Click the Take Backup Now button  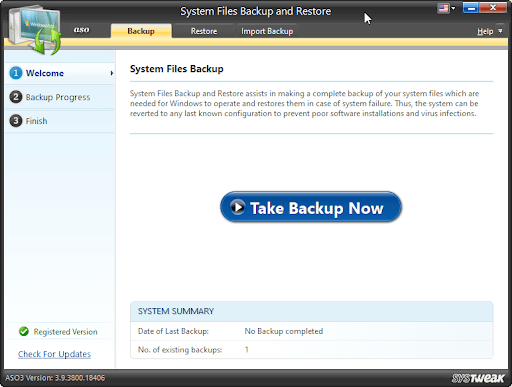coord(311,207)
